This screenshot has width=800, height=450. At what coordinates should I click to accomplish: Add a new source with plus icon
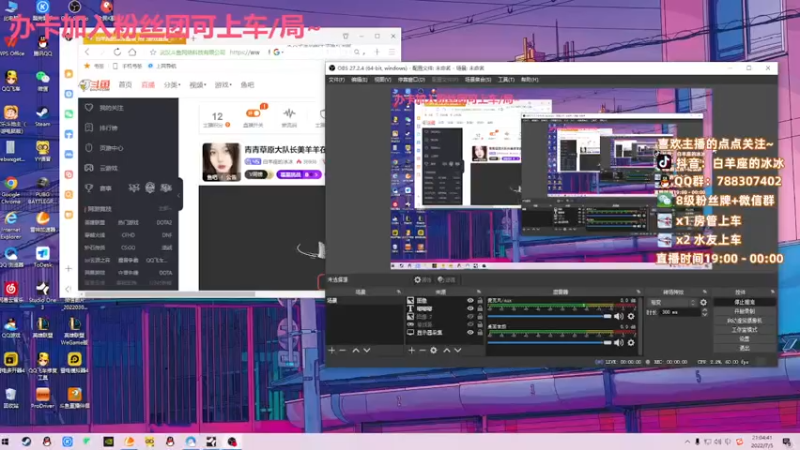tap(411, 351)
